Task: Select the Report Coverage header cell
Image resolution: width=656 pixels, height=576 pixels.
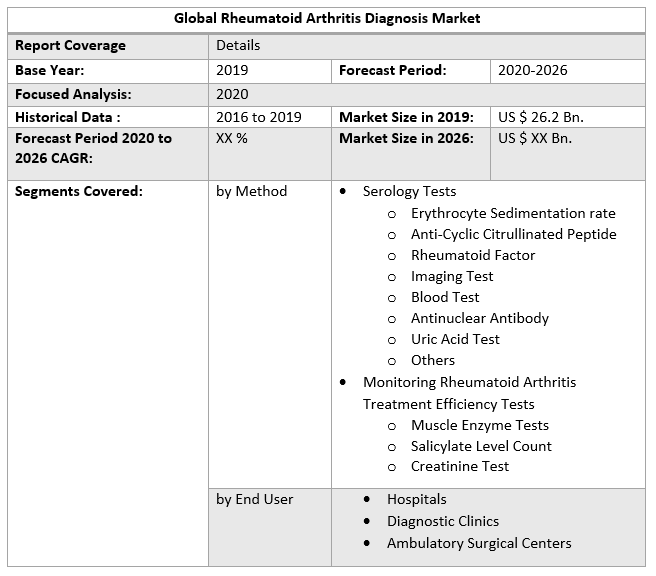Action: [x=70, y=45]
